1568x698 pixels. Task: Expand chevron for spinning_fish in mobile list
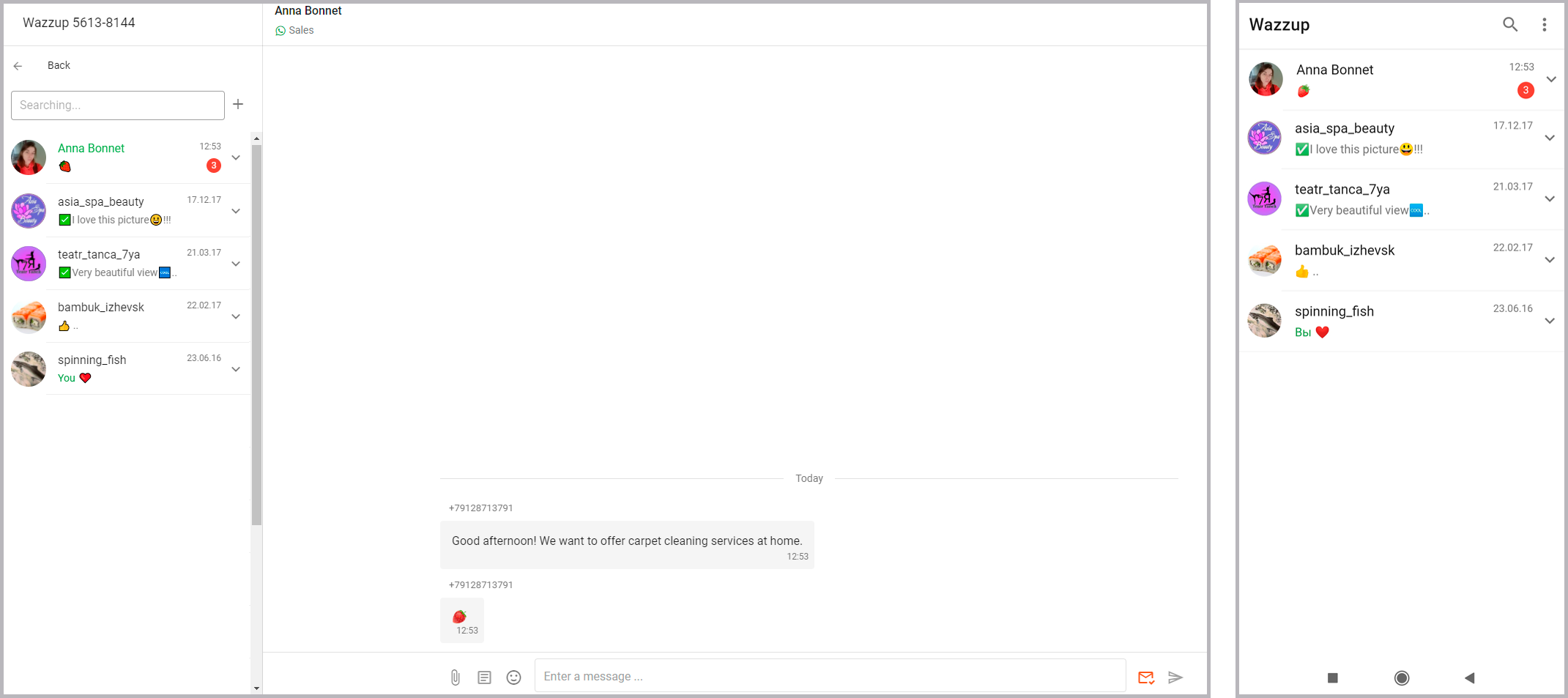point(1550,321)
